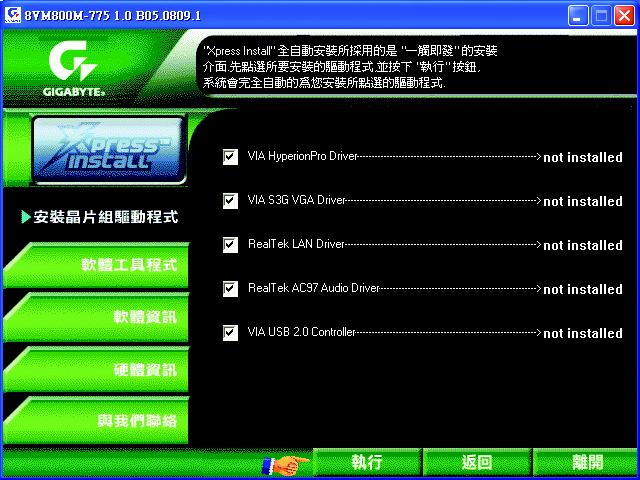Uncheck RealTek AC97 Audio Driver checkbox

pyautogui.click(x=230, y=289)
